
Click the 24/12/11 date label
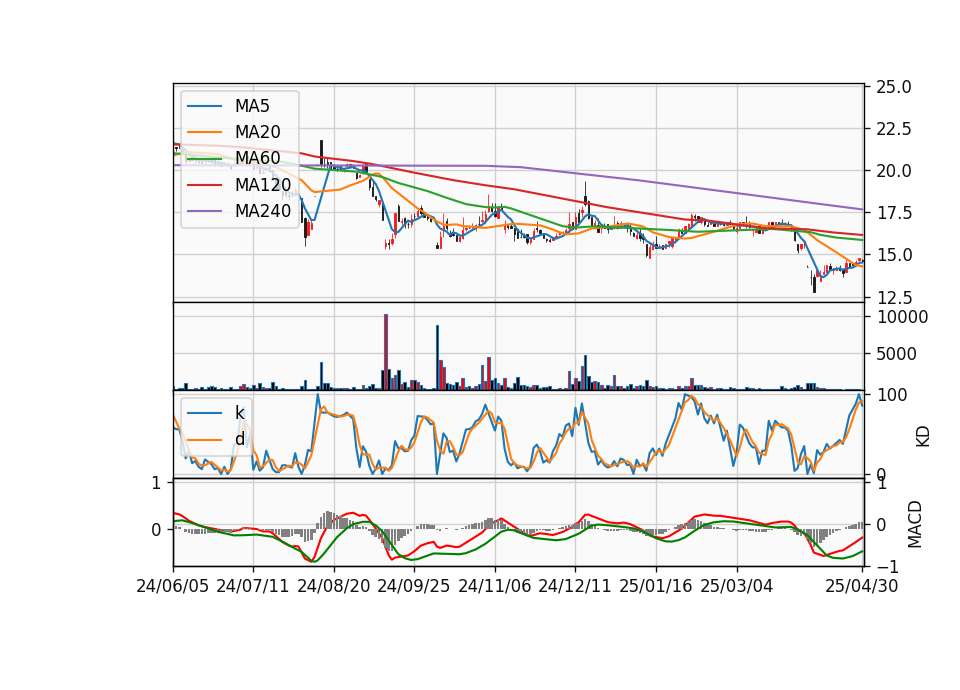click(575, 586)
